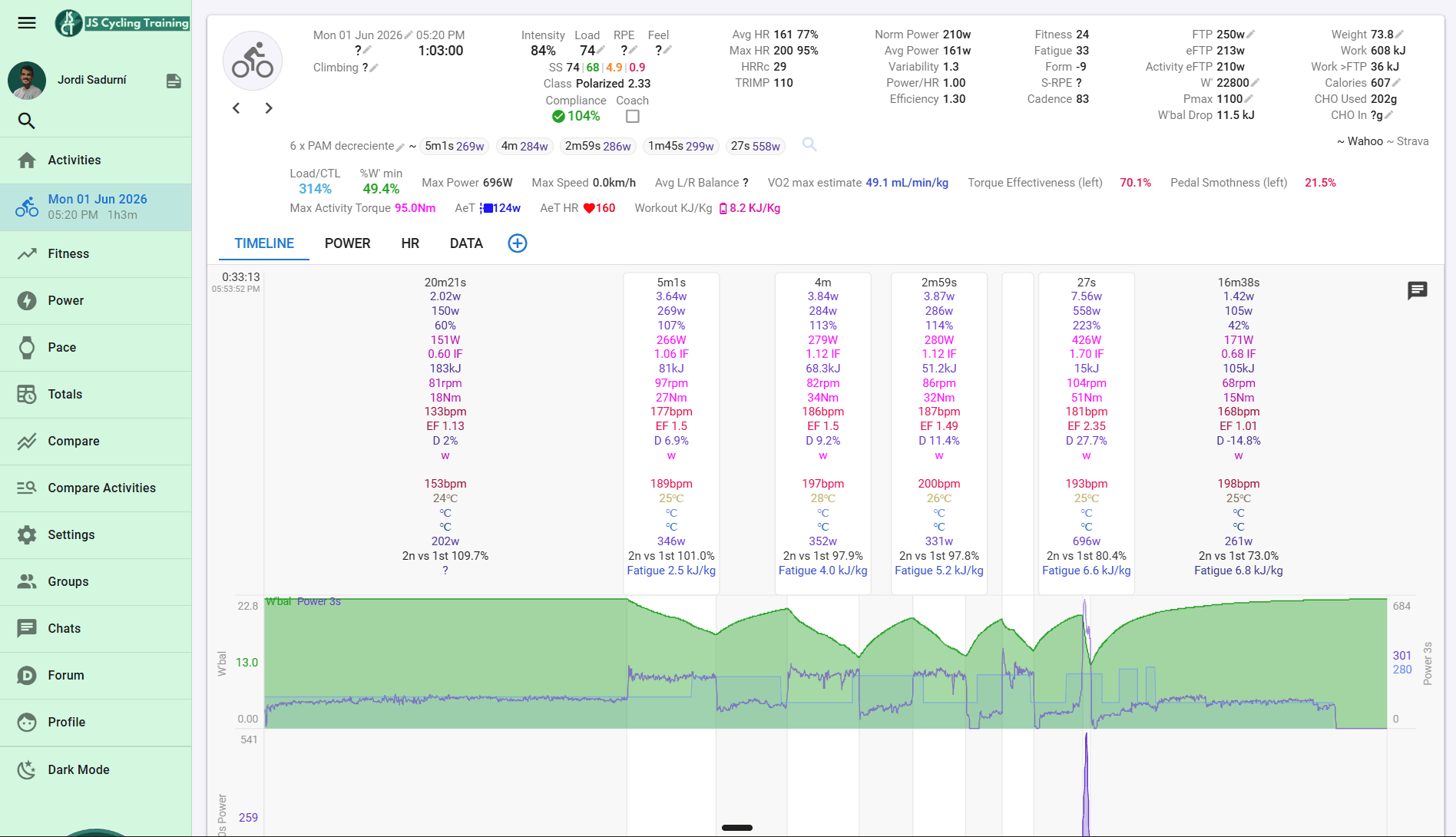Click the Compare chart icon
1456x837 pixels.
(27, 441)
